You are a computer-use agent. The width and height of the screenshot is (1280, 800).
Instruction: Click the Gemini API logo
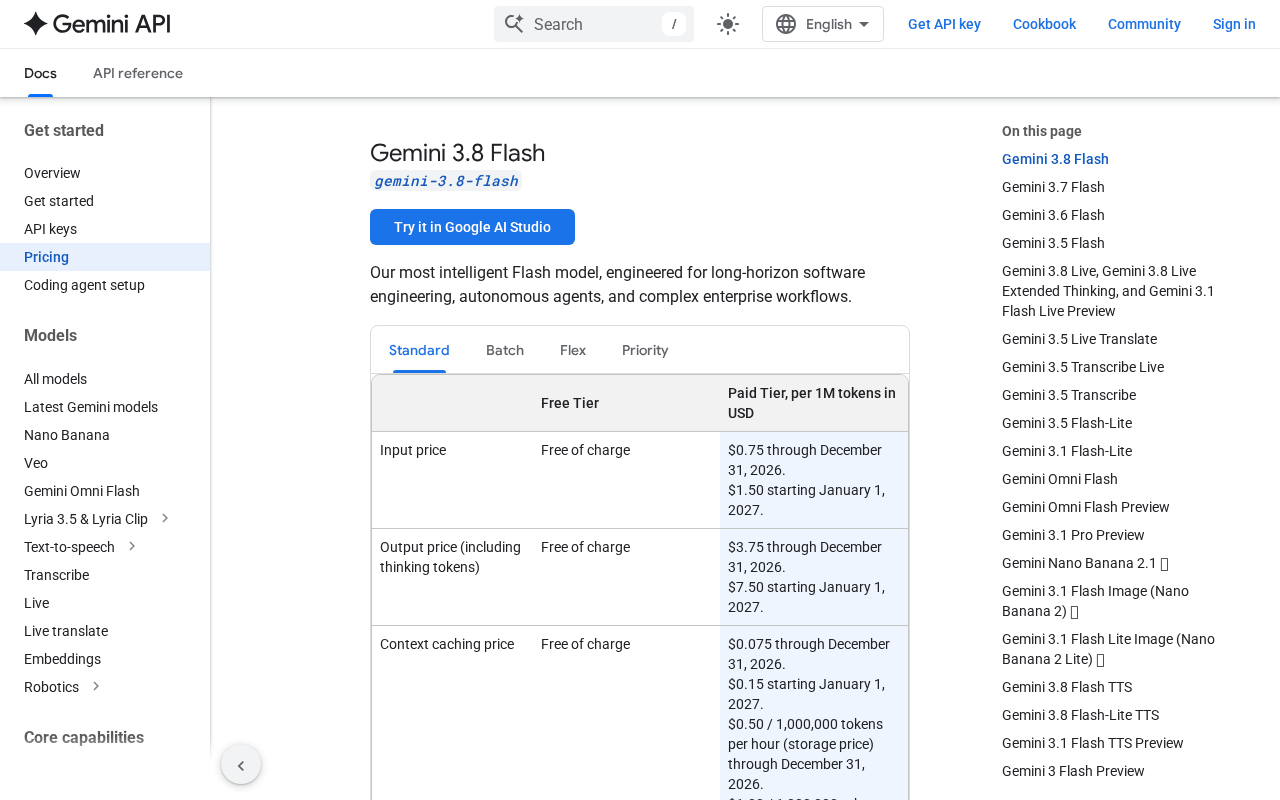(97, 24)
